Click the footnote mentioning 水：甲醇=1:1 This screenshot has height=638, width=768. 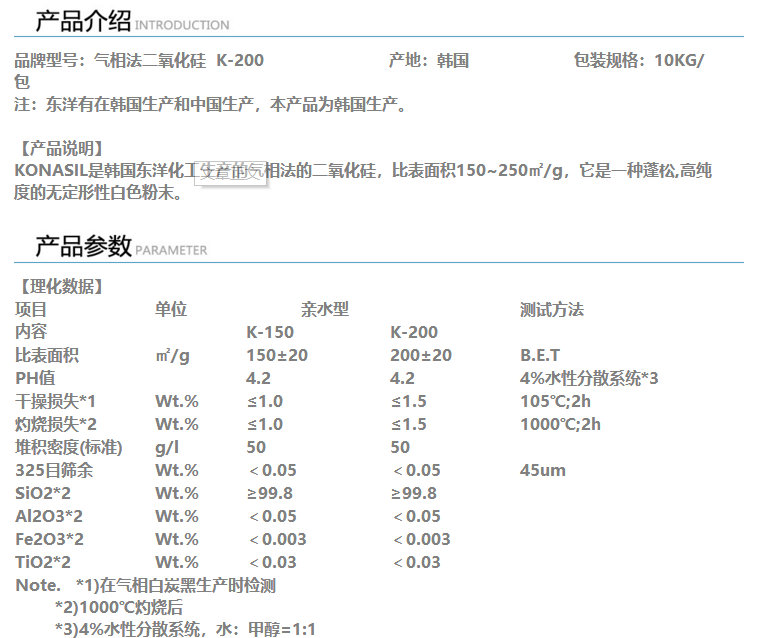point(185,629)
